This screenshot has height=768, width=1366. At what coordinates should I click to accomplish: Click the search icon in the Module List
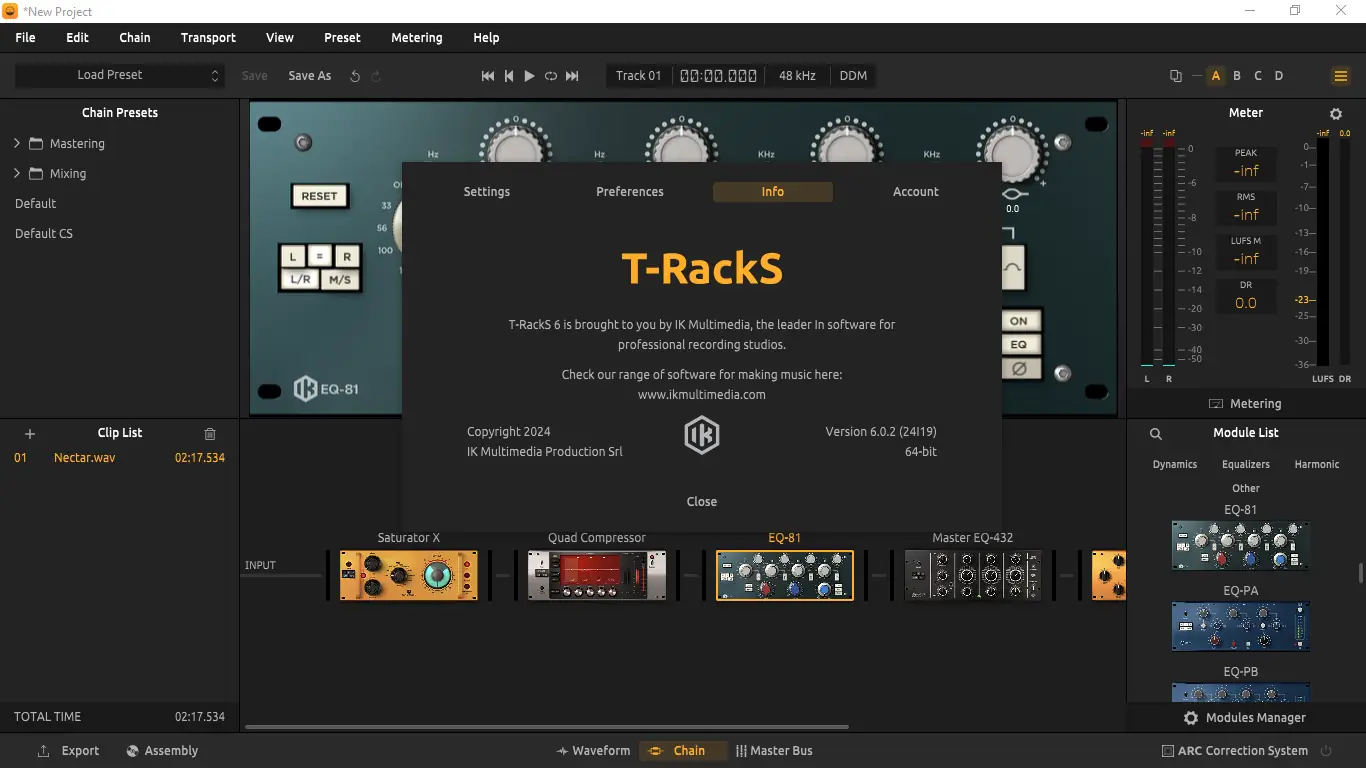click(x=1155, y=434)
